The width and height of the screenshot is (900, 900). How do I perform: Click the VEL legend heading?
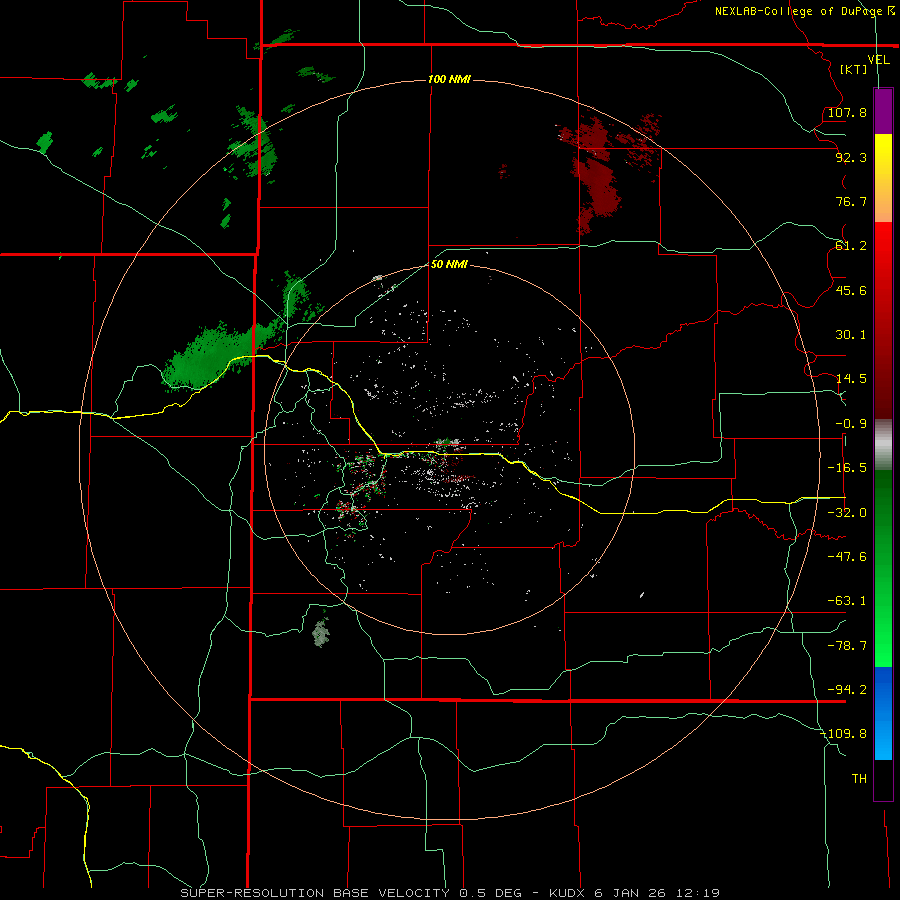(x=879, y=60)
